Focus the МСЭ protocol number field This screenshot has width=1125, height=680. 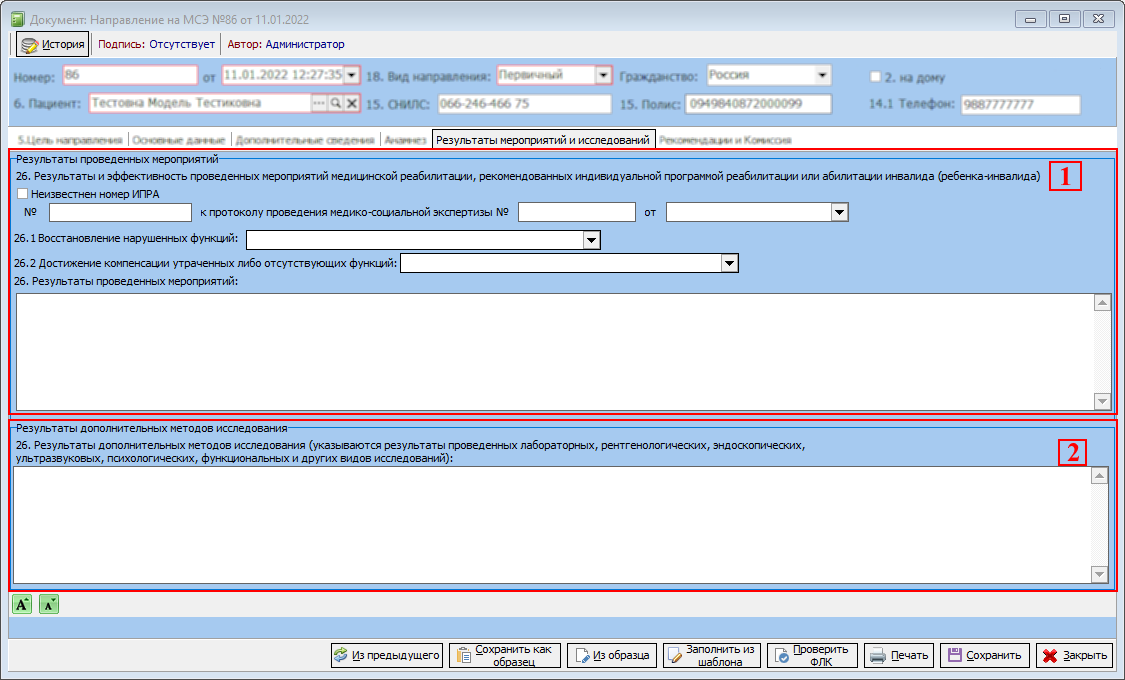point(577,212)
